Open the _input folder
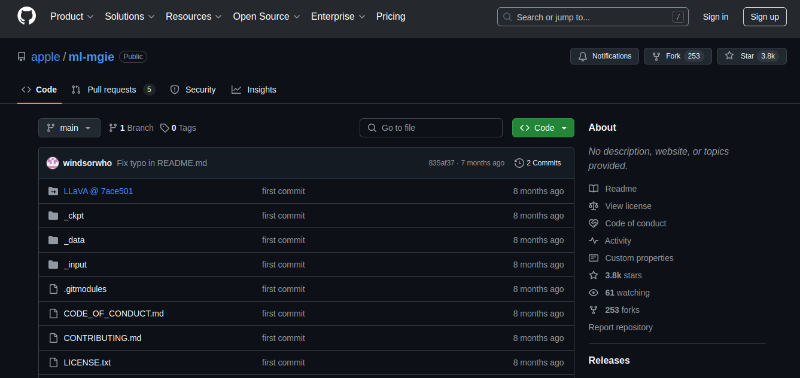The width and height of the screenshot is (800, 378). 76,265
